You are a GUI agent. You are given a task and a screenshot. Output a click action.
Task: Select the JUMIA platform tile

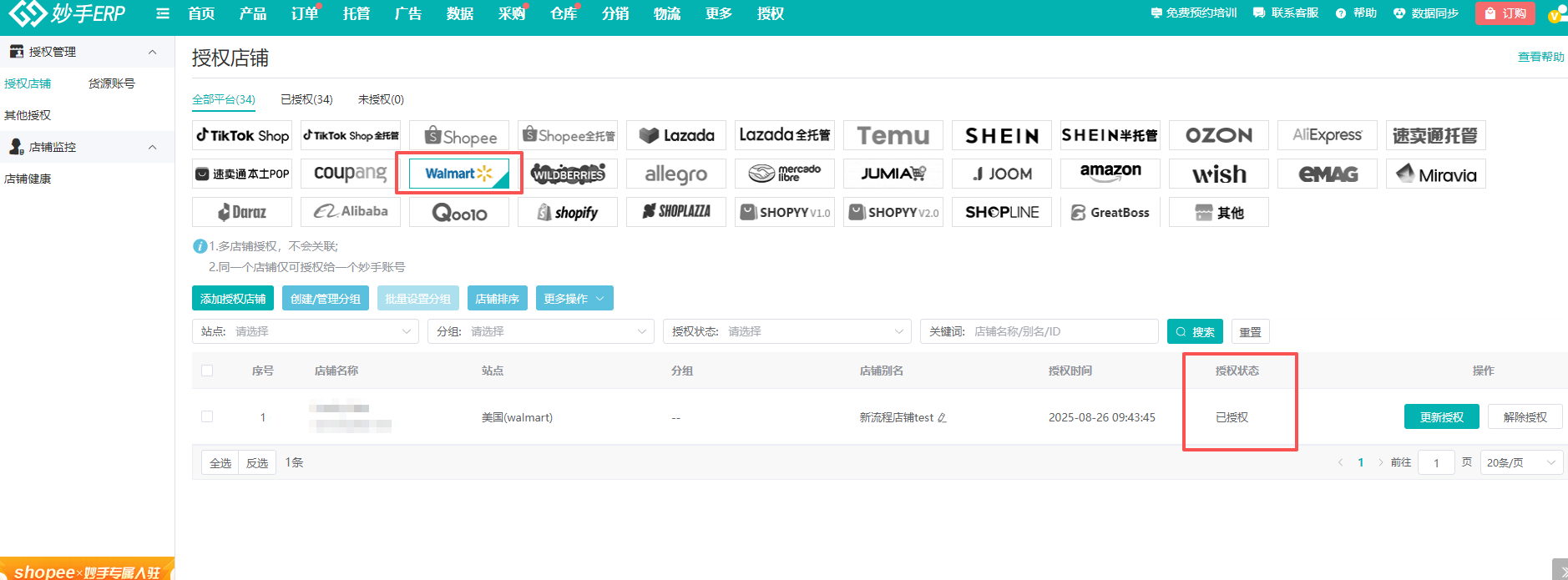(893, 174)
